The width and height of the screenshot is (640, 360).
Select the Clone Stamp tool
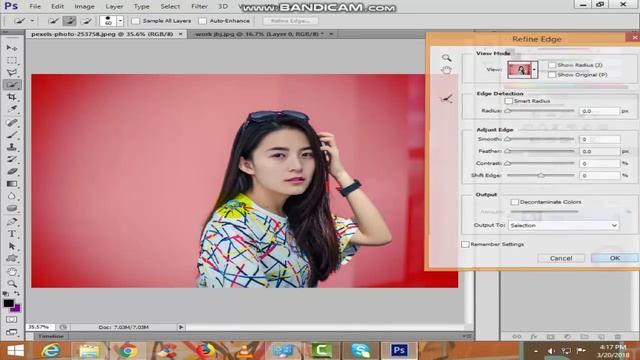pos(12,147)
